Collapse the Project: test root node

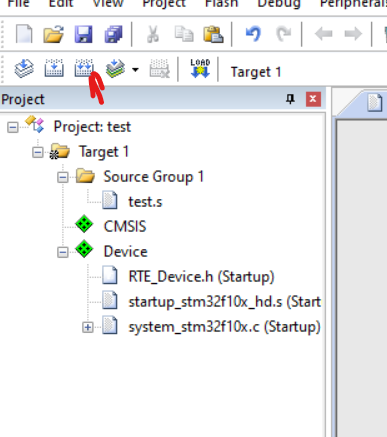[x=13, y=127]
